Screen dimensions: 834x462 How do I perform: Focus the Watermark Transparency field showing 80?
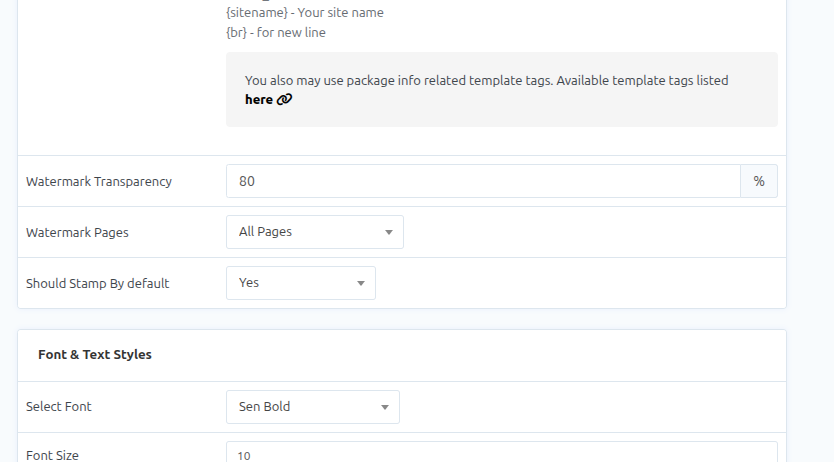(482, 181)
